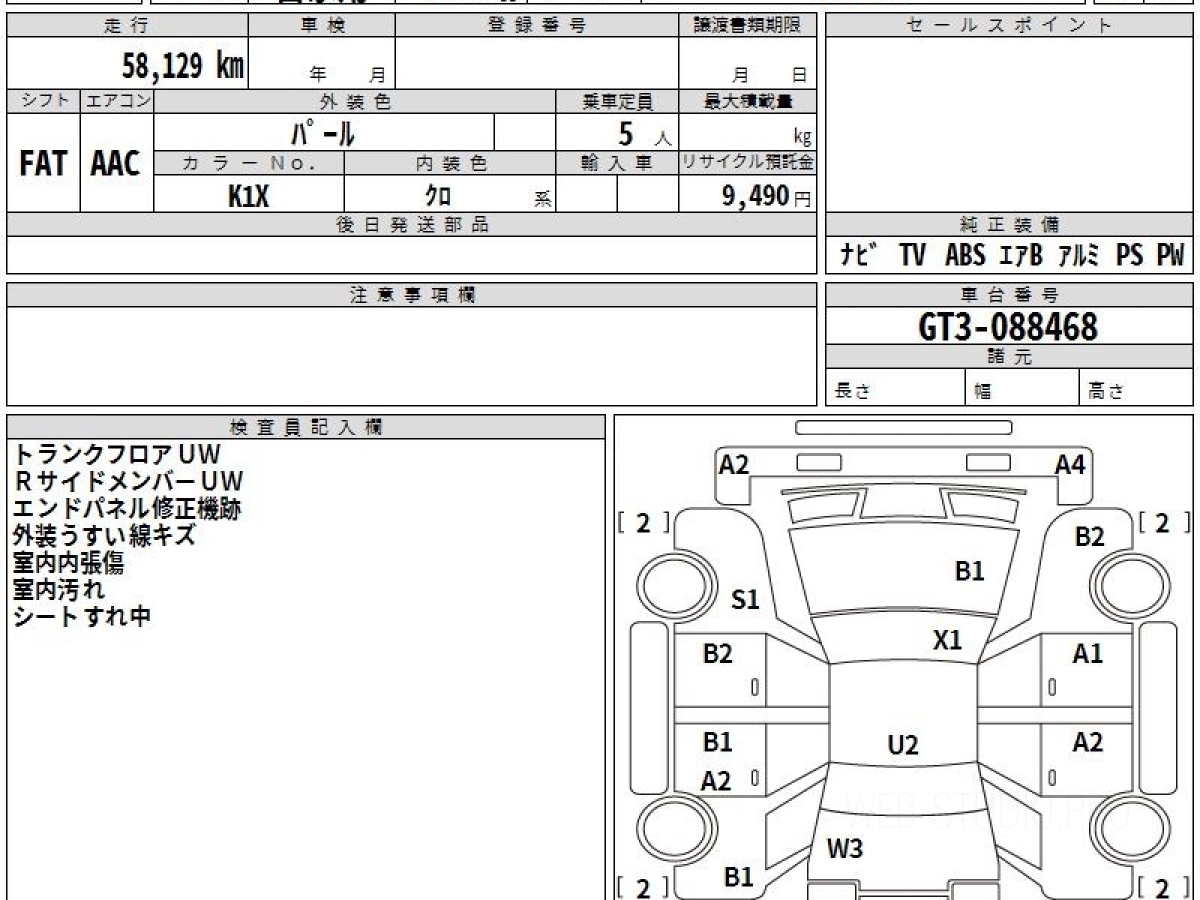Viewport: 1200px width, 900px height.
Task: Click the K1X color code
Action: tap(248, 196)
